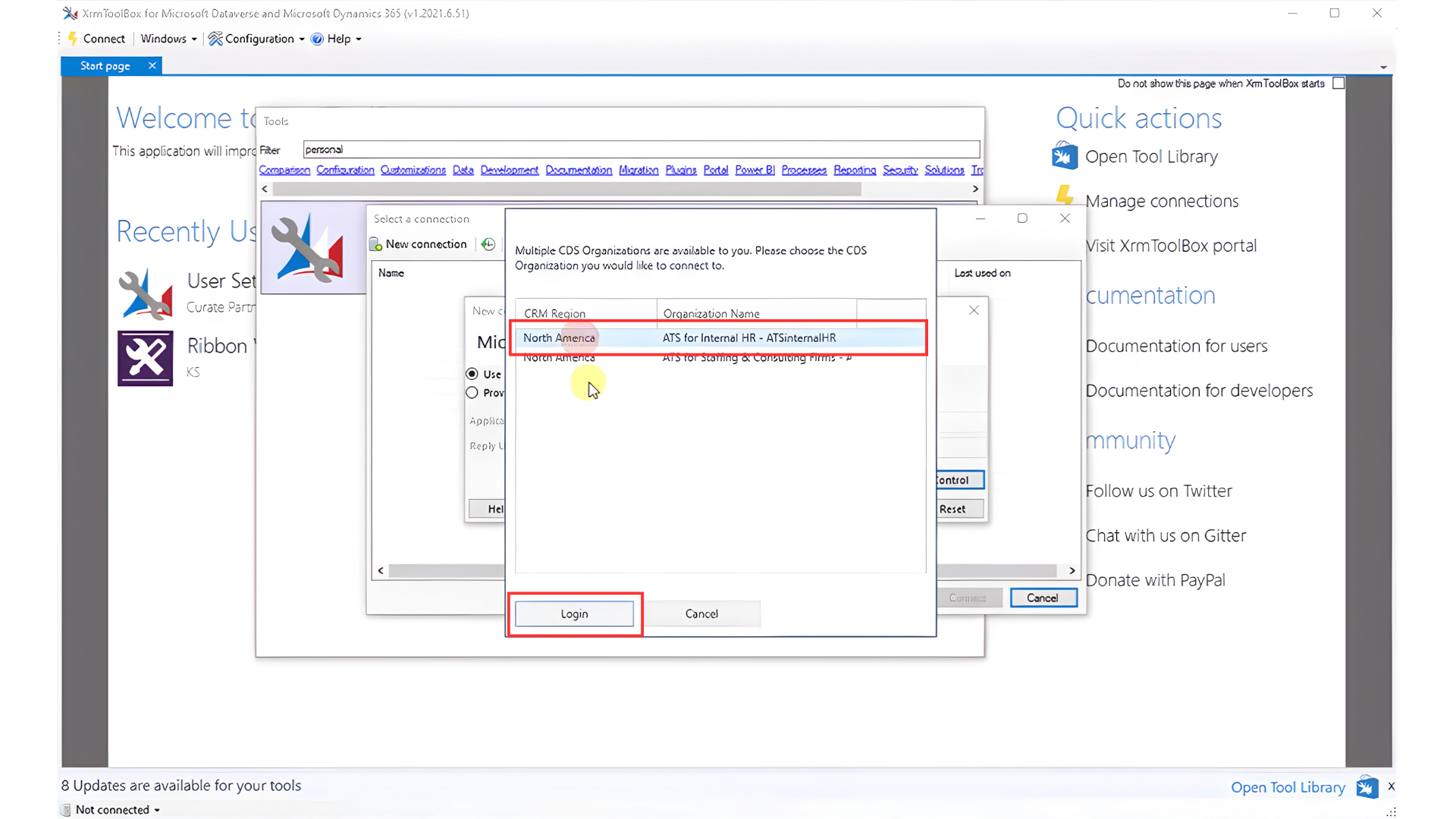Open Documentation for developers
Image resolution: width=1456 pixels, height=819 pixels.
pyautogui.click(x=1199, y=391)
